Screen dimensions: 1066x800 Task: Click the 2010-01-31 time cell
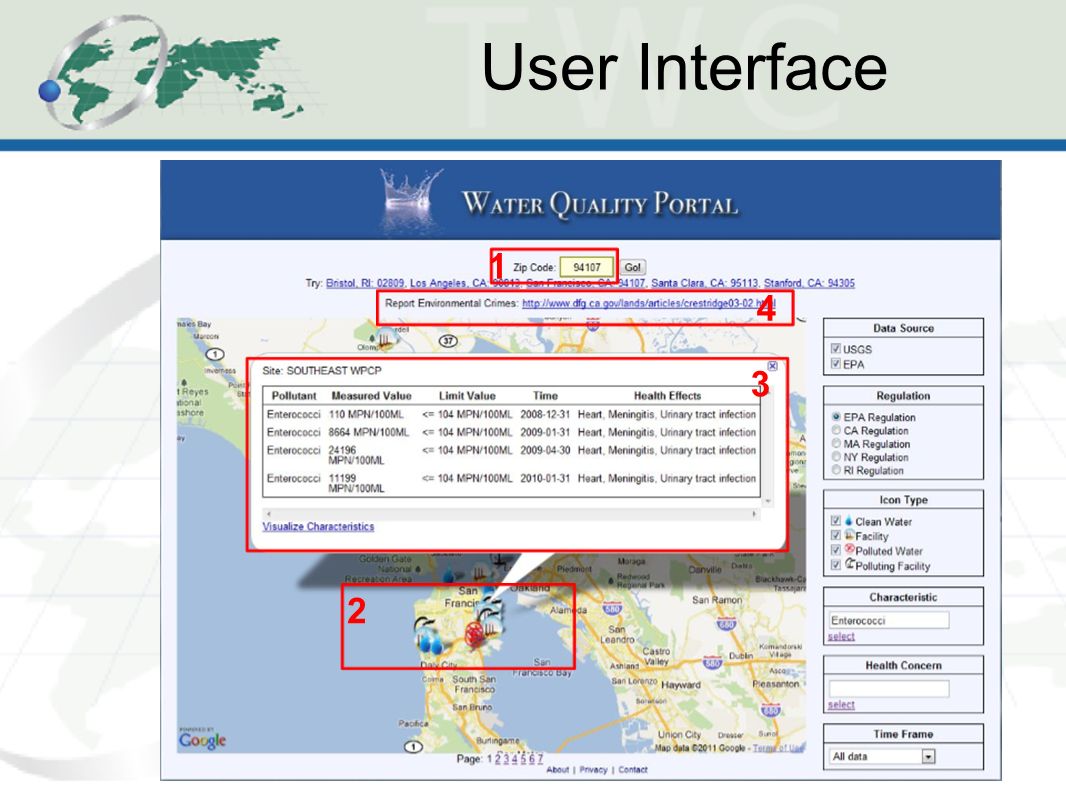545,479
